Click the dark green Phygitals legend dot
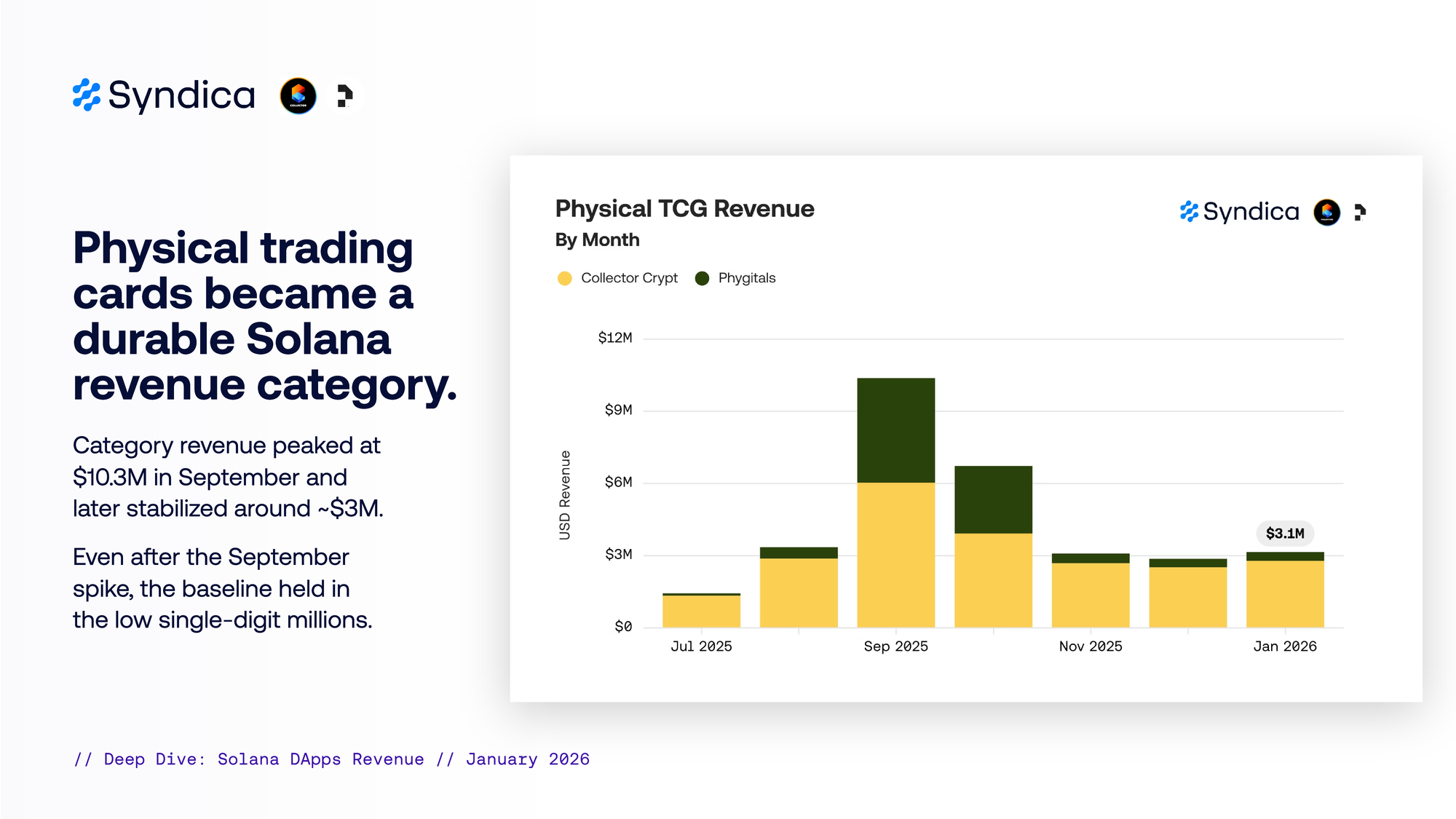 coord(702,278)
